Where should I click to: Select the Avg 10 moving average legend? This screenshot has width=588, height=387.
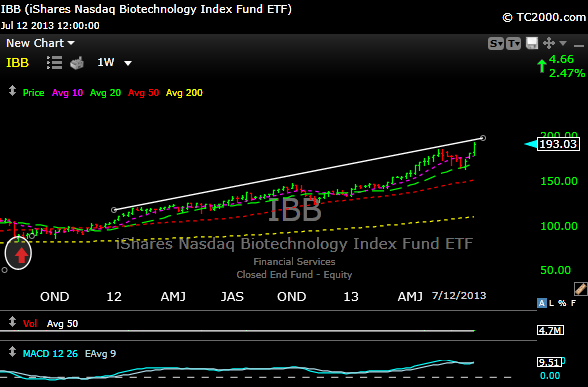[x=68, y=93]
